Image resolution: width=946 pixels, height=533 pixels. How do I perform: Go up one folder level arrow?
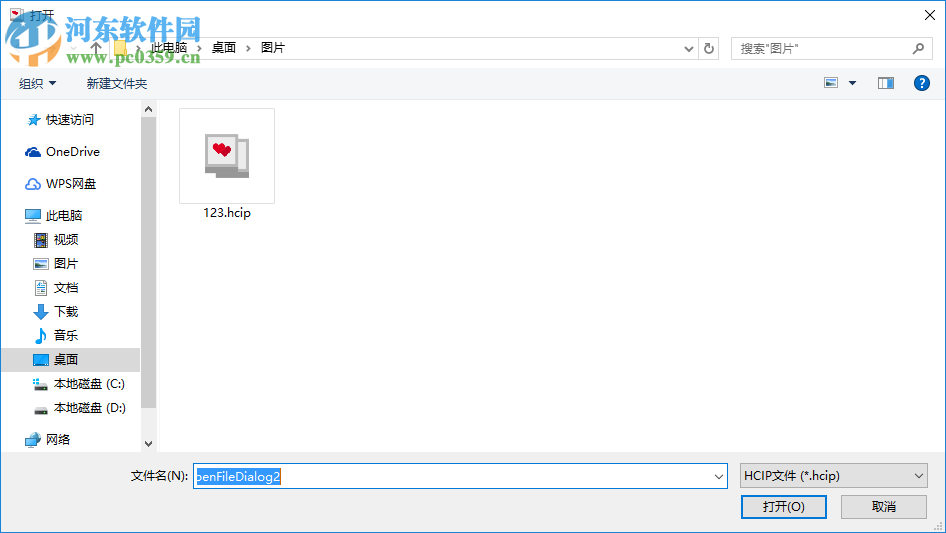(x=95, y=48)
